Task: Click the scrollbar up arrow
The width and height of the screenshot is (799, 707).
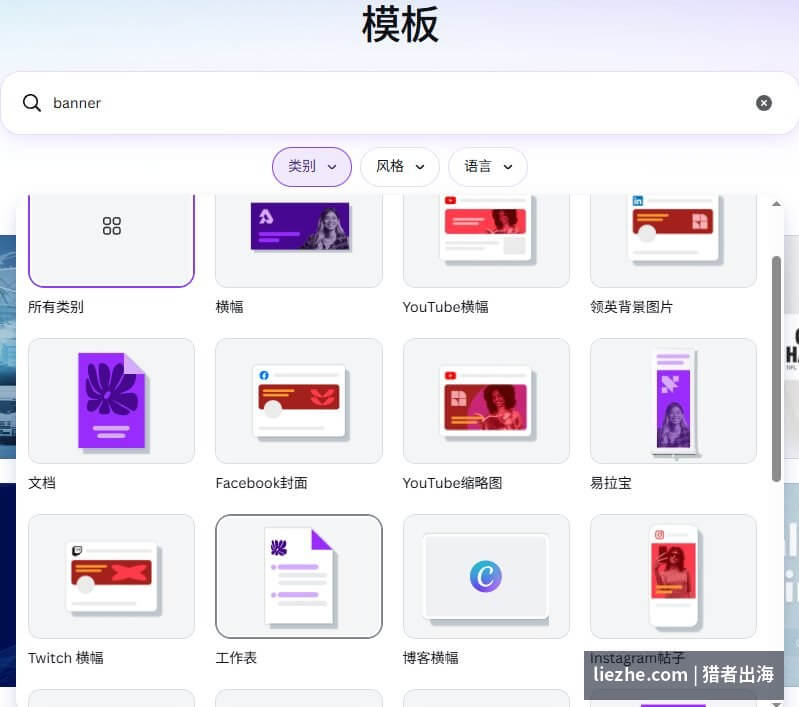Action: click(x=776, y=204)
